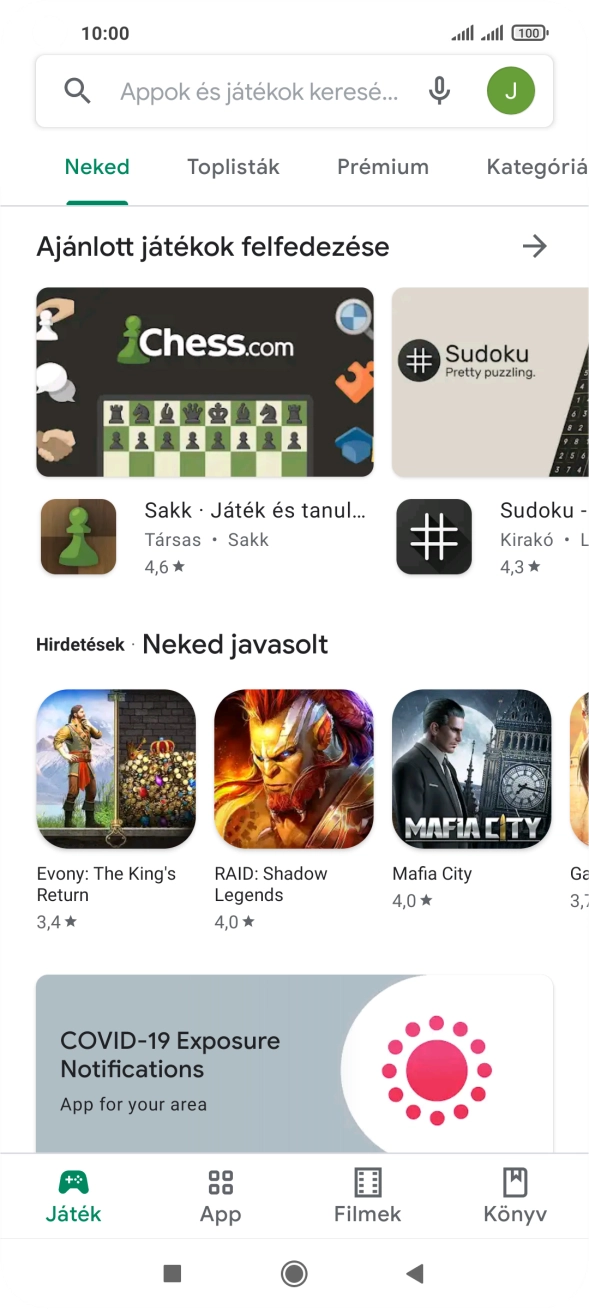Screen dimensions: 589x1309
Task: Select the Kategóriák tab
Action: 537,167
